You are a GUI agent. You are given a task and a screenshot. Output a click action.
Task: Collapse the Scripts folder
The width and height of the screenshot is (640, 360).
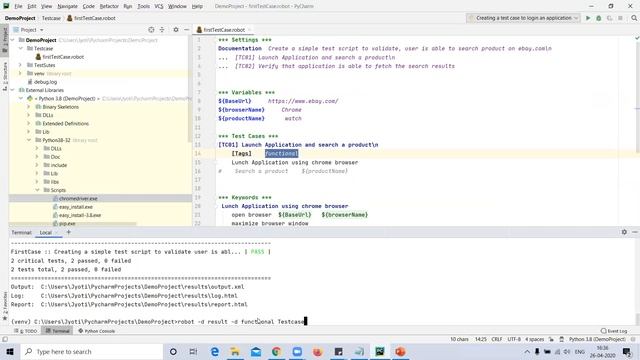click(37, 190)
